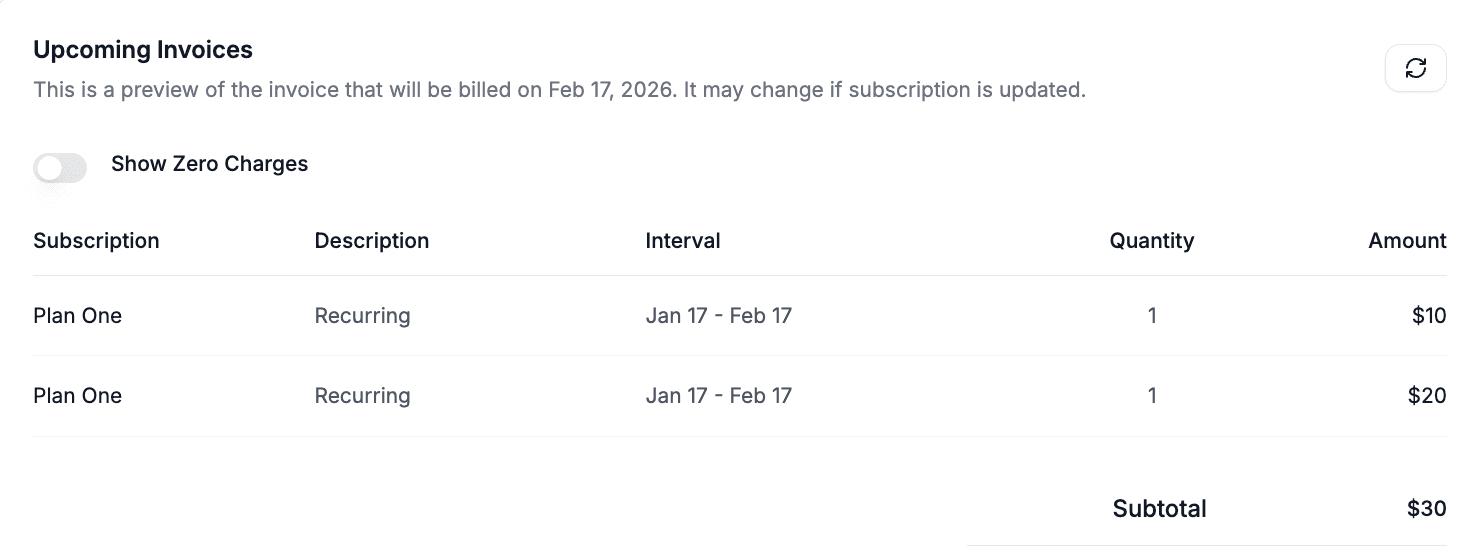Viewport: 1476px width, 550px height.
Task: Click the date interval in the $20 row
Action: 718,396
